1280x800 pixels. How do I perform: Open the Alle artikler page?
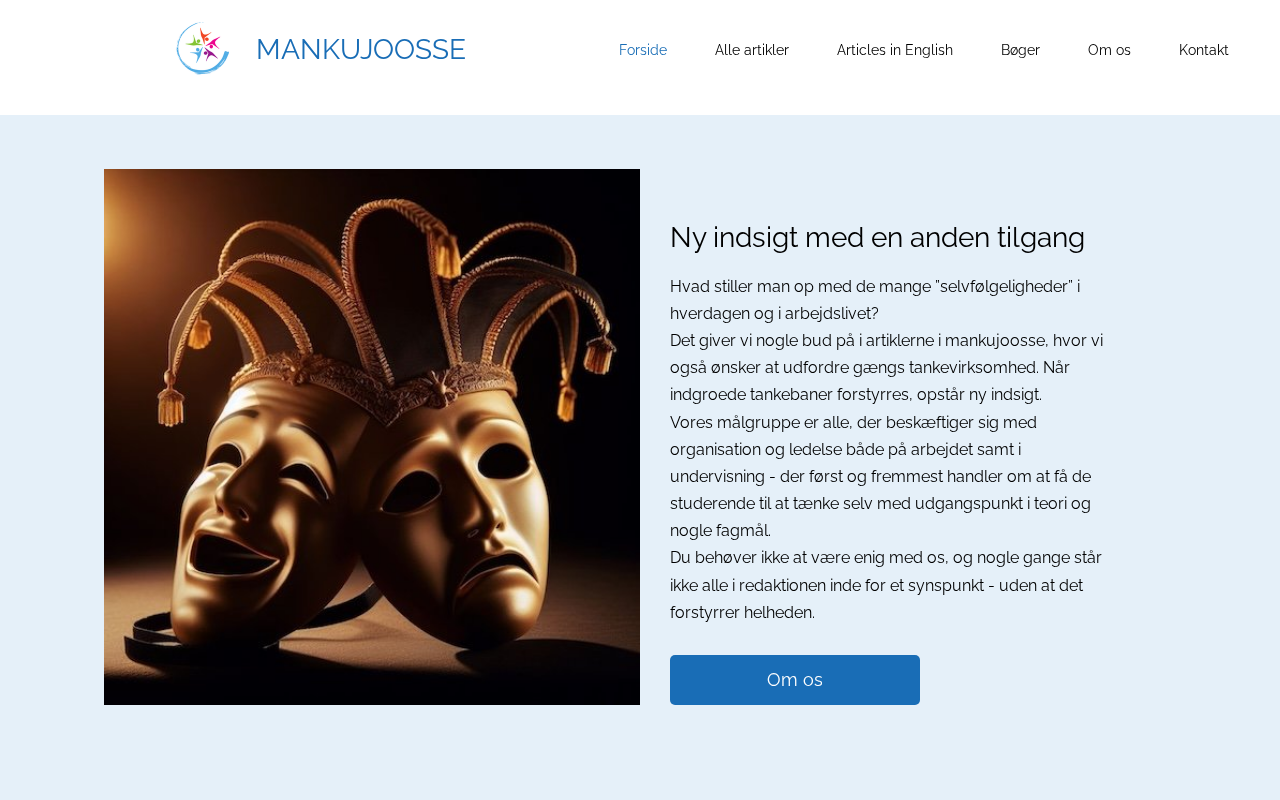pos(752,50)
